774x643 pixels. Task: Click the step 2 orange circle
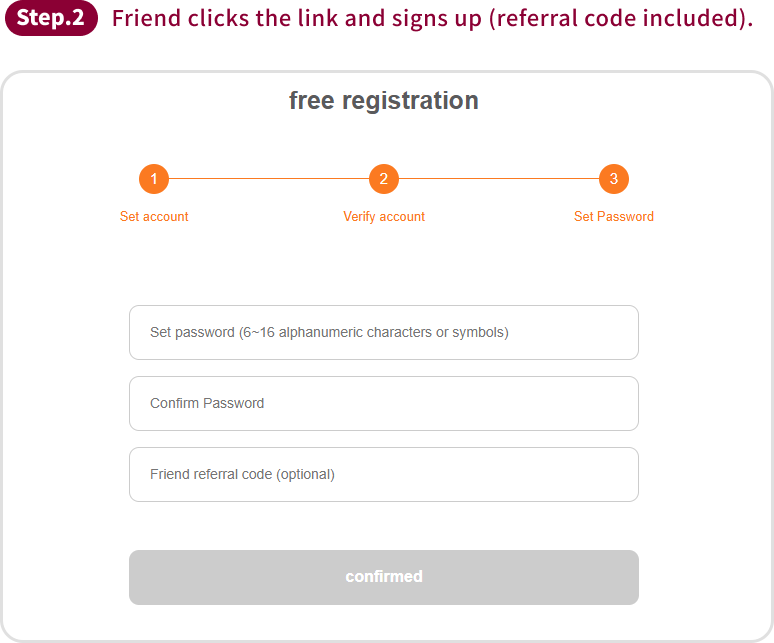click(384, 179)
